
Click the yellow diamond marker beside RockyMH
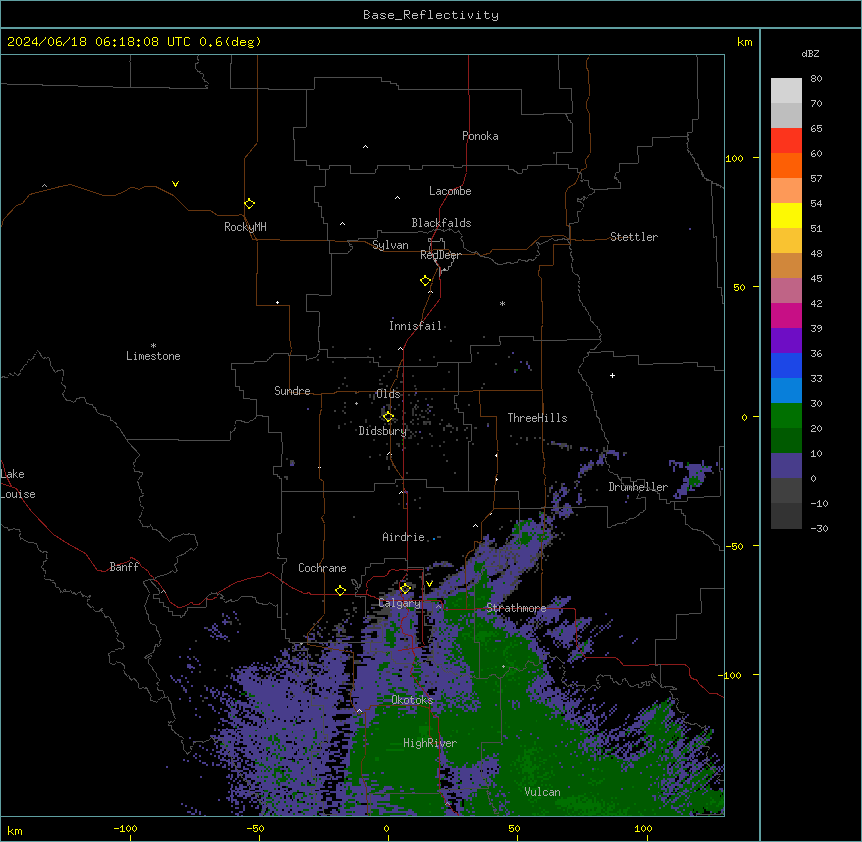click(x=249, y=204)
